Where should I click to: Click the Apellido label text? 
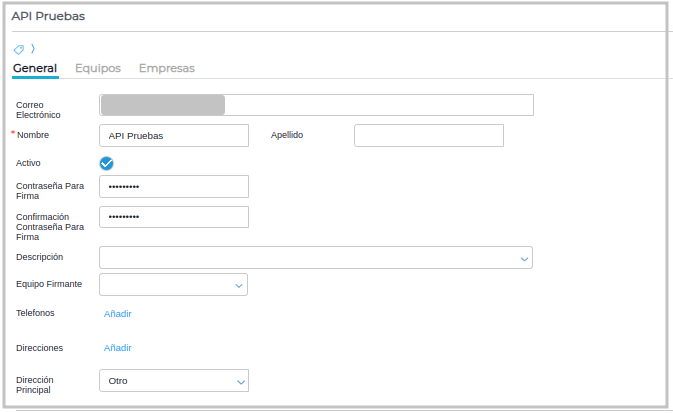(287, 135)
